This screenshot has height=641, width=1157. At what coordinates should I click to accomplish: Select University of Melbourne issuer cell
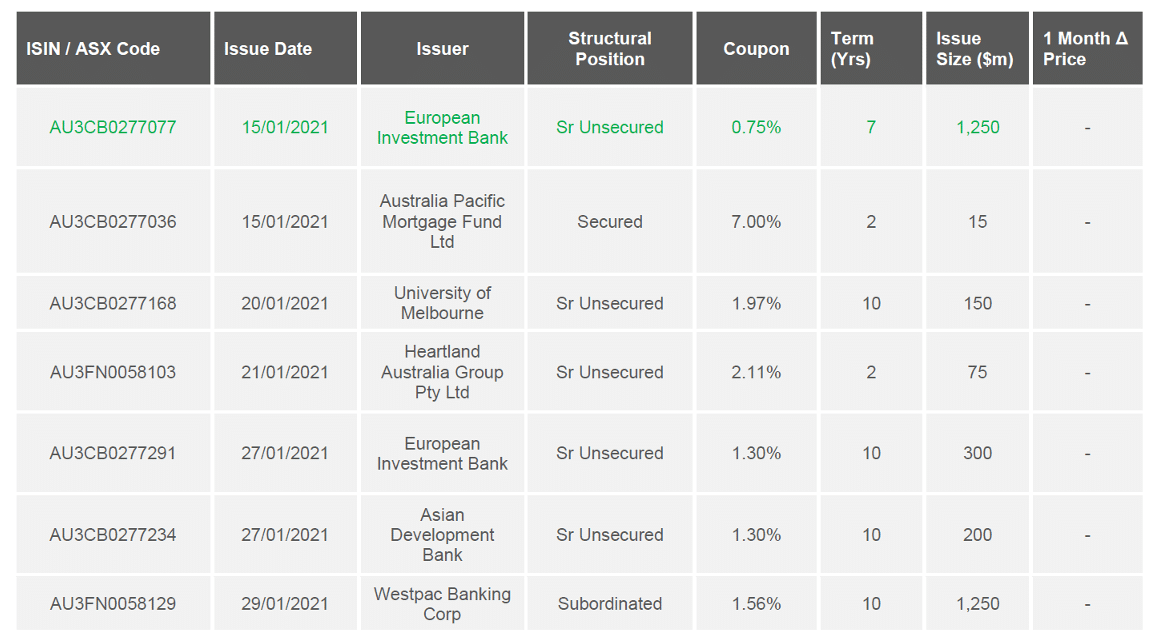pyautogui.click(x=442, y=303)
